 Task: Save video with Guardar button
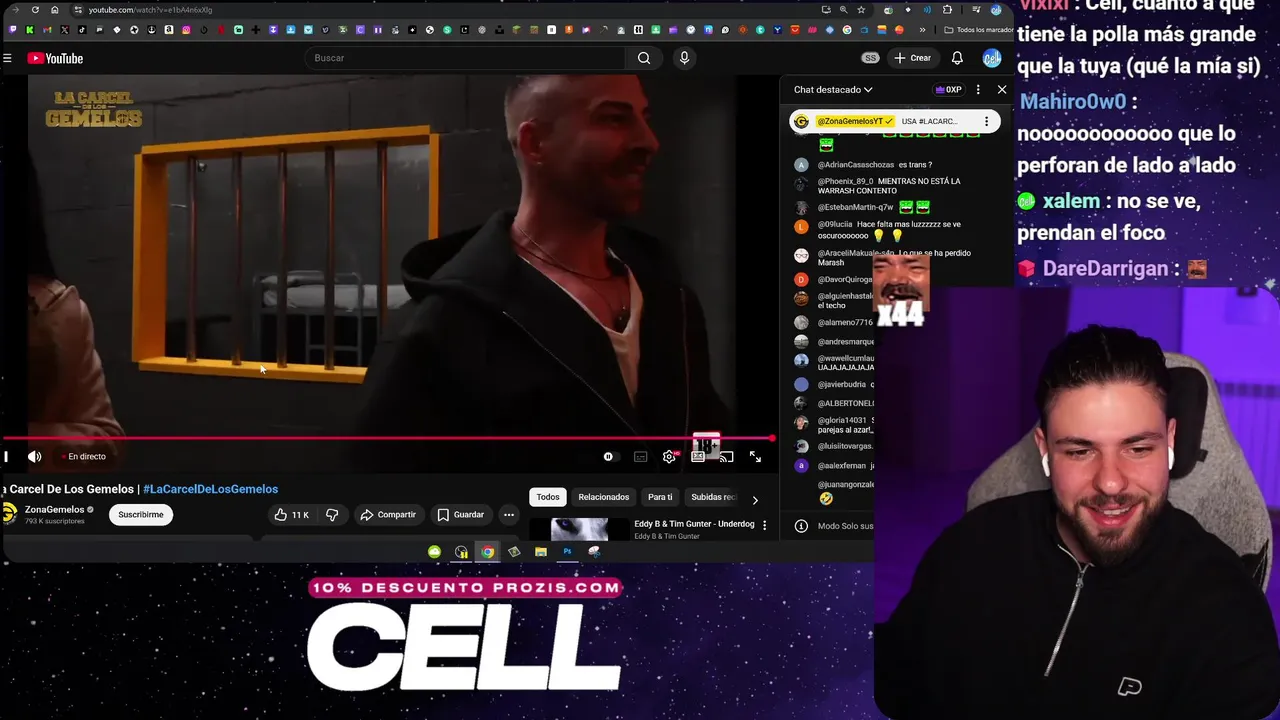tap(460, 515)
